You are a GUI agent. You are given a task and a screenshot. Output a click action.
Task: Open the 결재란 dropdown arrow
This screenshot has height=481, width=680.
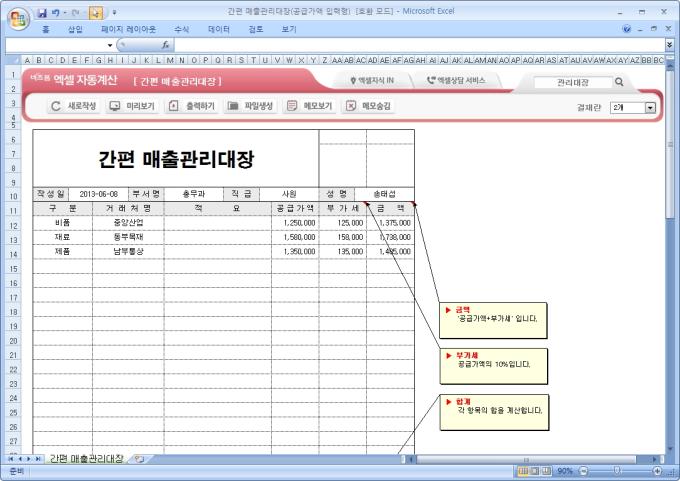(x=650, y=108)
